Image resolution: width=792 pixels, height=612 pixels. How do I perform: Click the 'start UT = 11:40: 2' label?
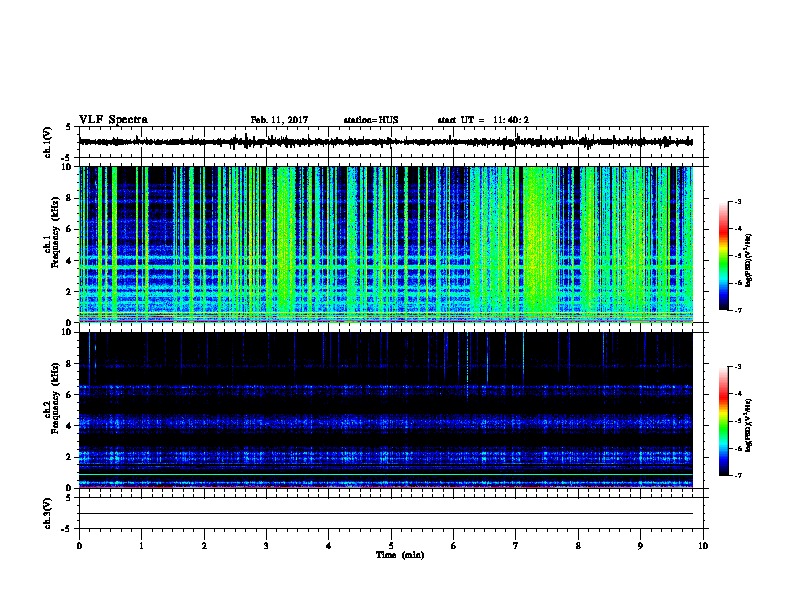483,120
